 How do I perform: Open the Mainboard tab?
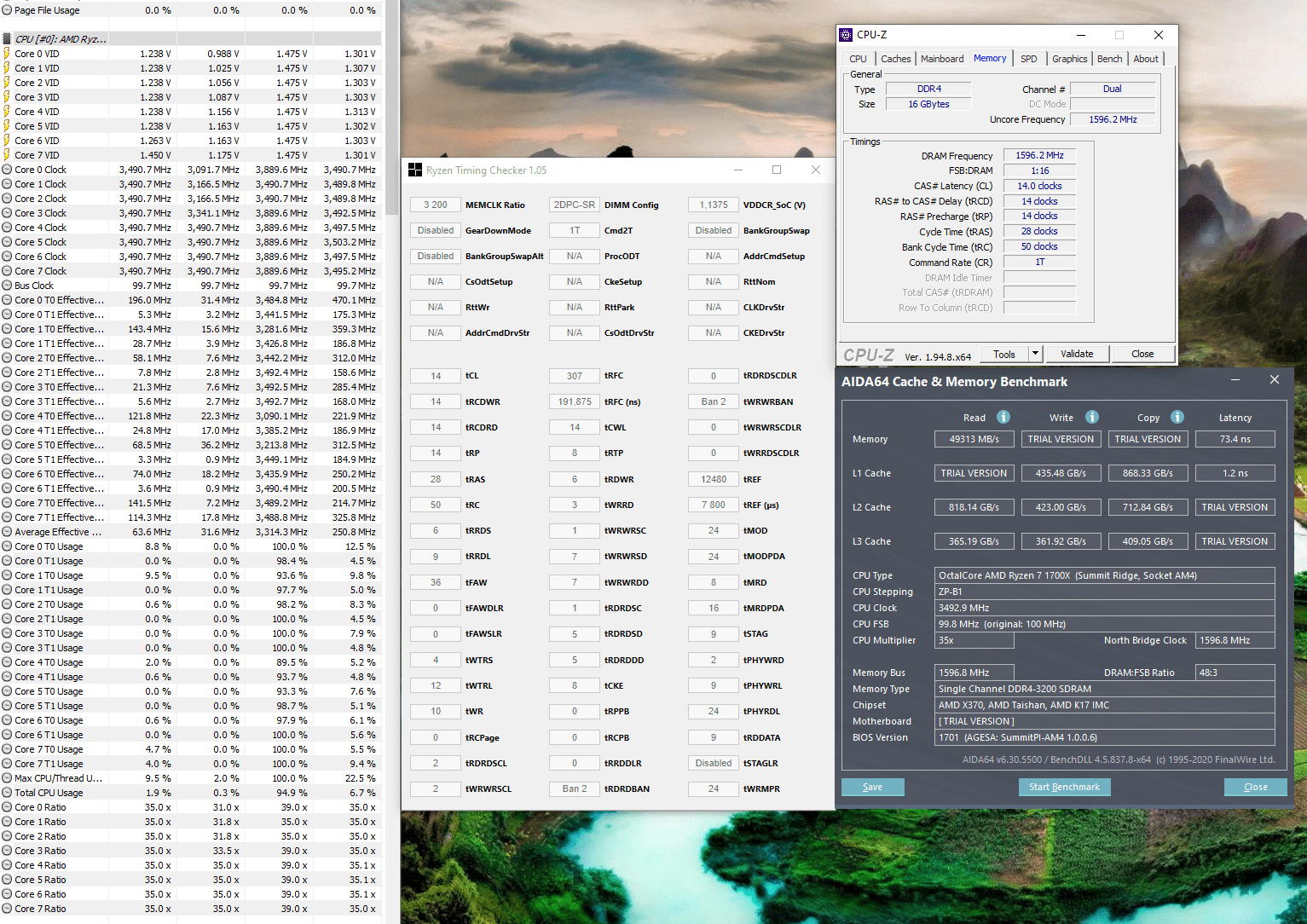pyautogui.click(x=942, y=59)
